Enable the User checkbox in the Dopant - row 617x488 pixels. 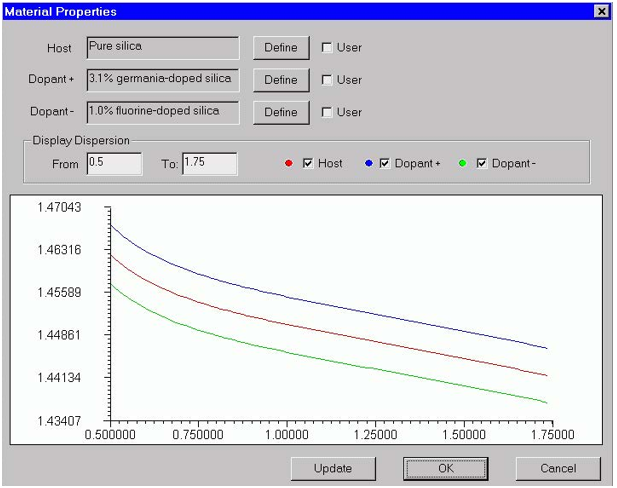coord(326,112)
